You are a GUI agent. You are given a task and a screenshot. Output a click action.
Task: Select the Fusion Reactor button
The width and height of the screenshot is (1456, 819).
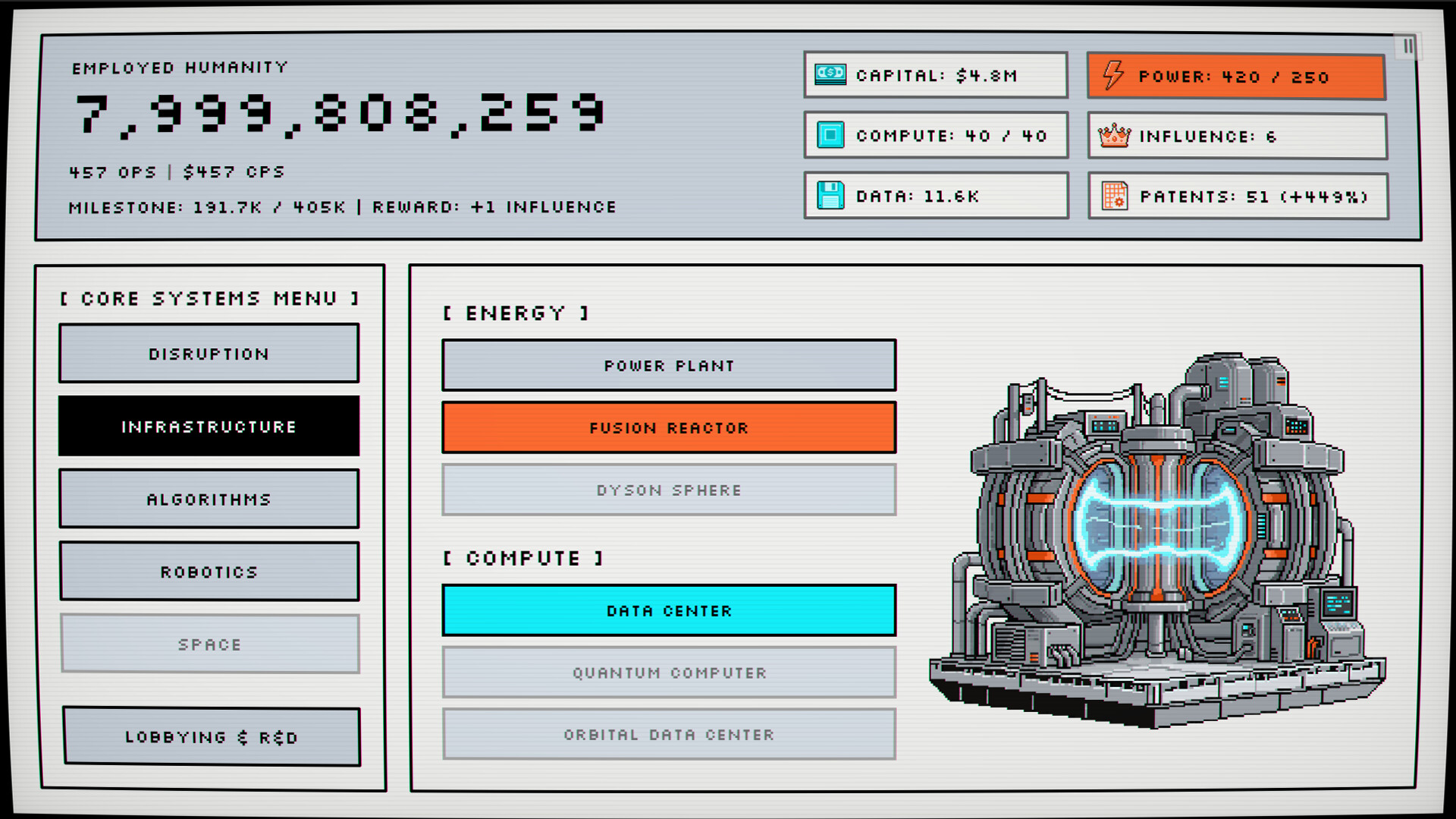pos(669,428)
